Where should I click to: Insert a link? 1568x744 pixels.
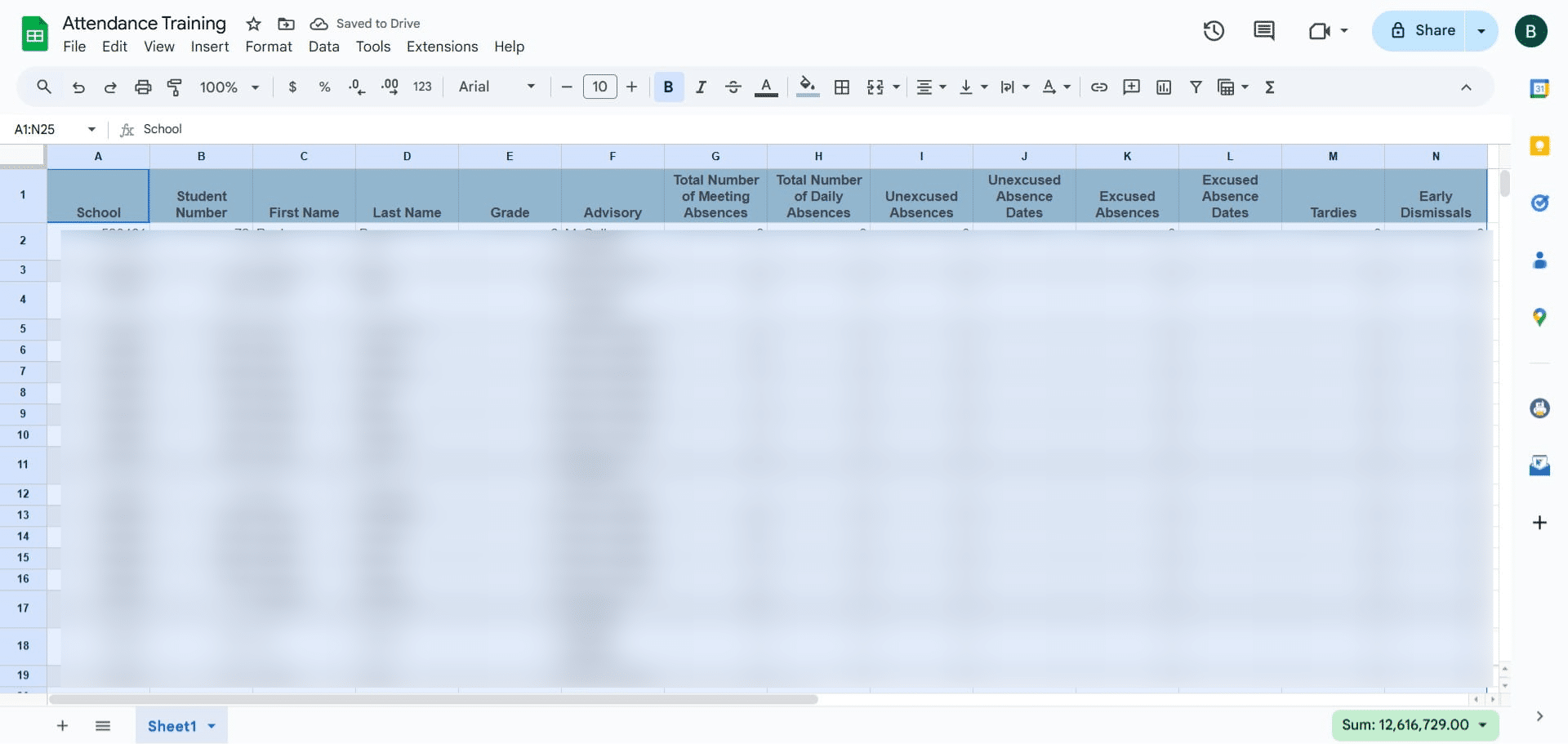pos(1099,87)
